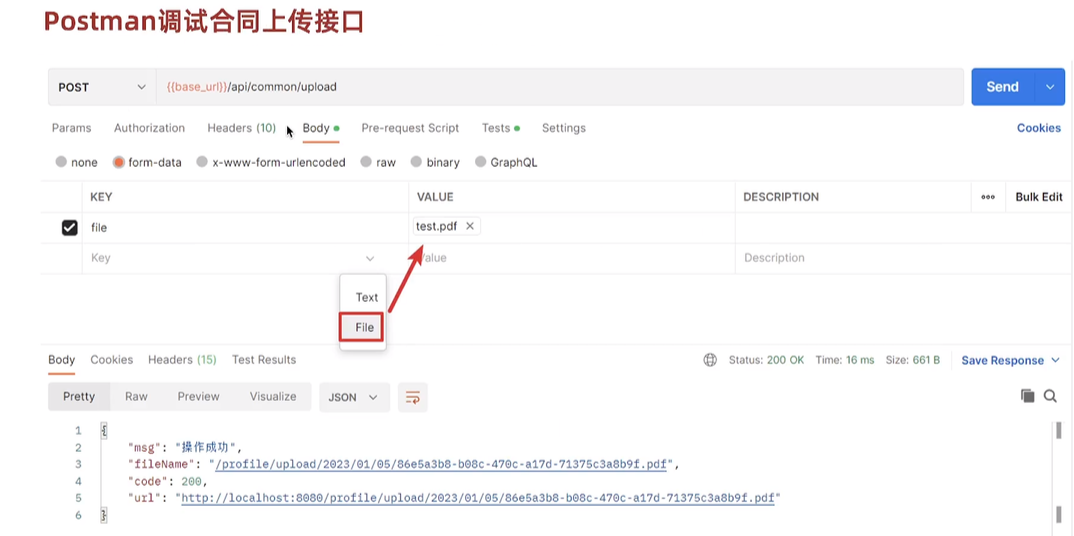Open the Test Results tab

(264, 359)
